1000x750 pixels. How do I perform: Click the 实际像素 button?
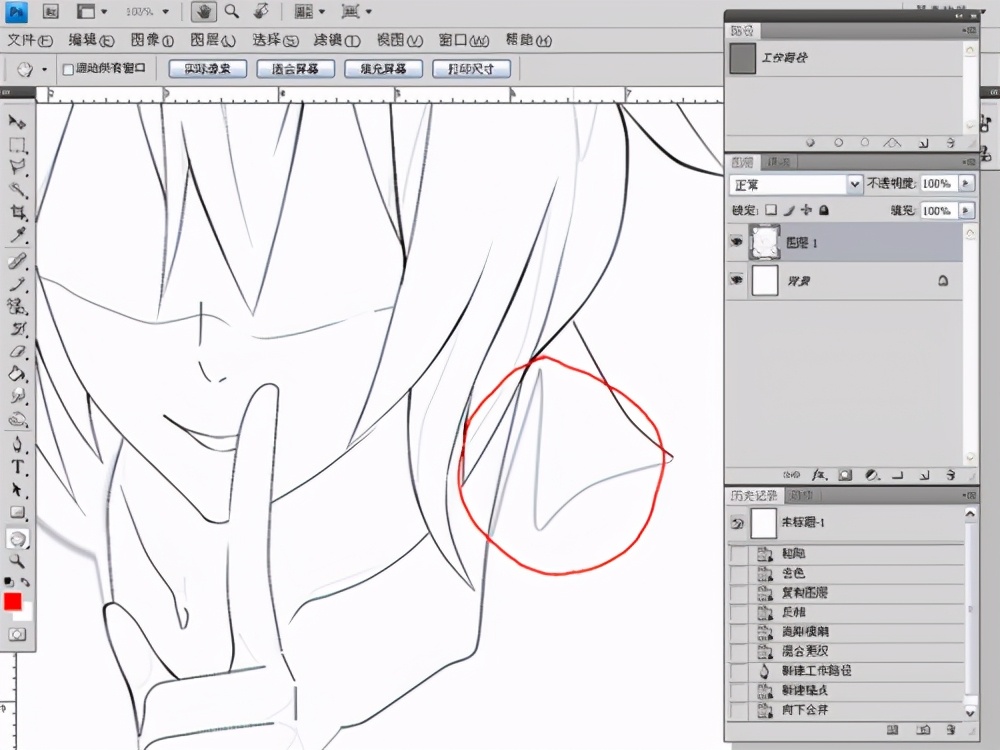point(207,69)
